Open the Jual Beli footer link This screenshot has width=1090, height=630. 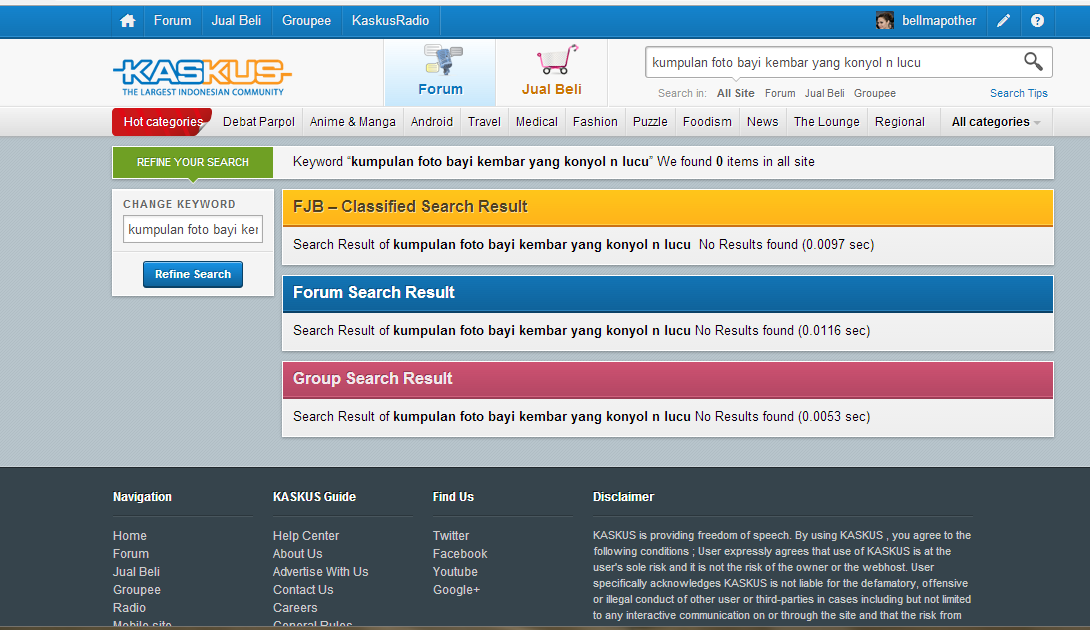(136, 572)
